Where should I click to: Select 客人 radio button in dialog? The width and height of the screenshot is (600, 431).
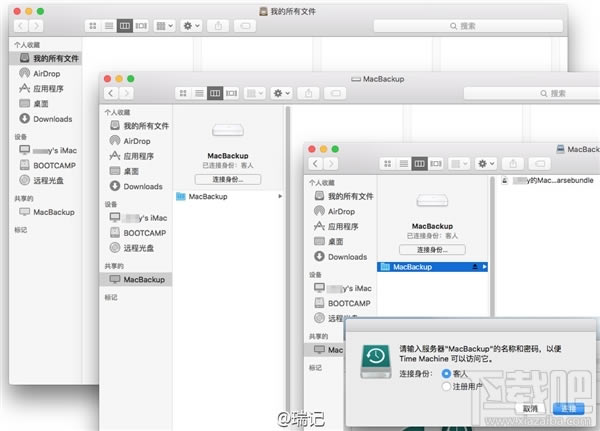(x=446, y=373)
